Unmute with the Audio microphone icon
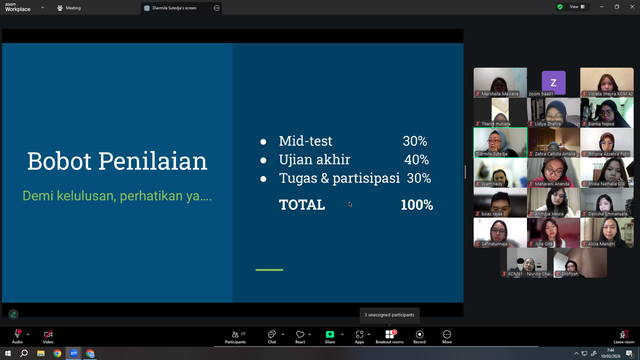Viewport: 640px width, 360px height. [x=17, y=334]
